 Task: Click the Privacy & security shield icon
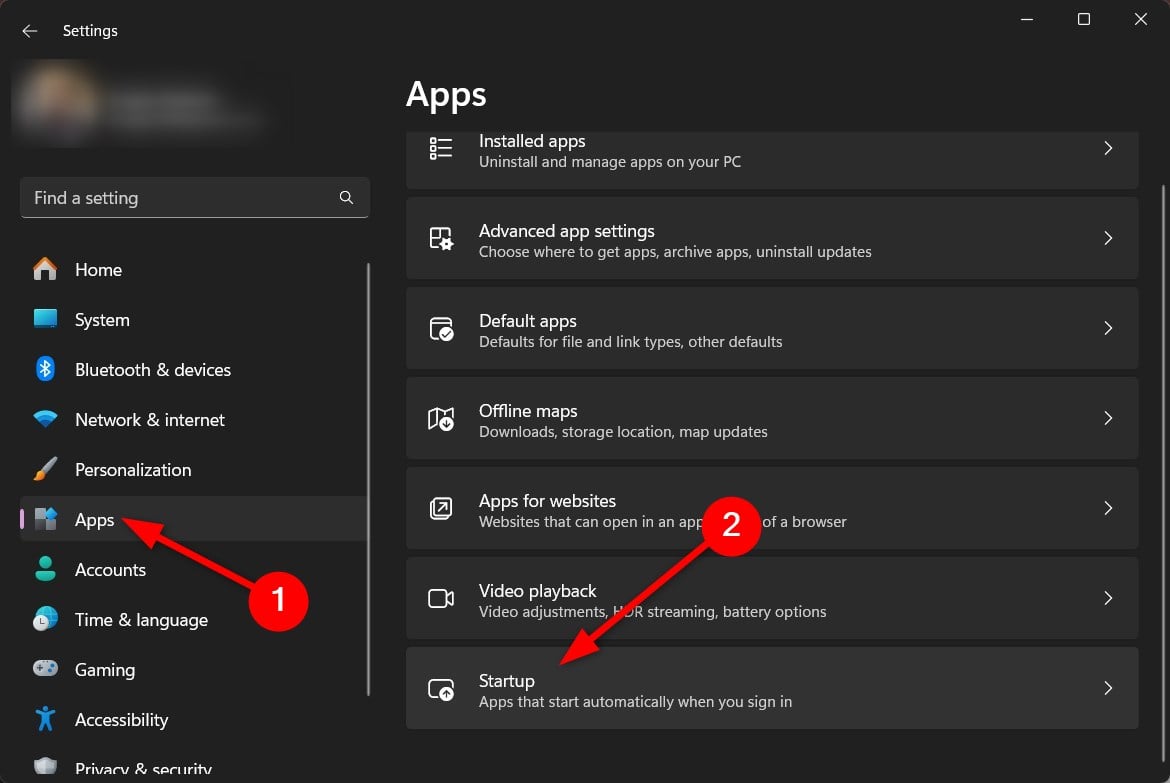pos(45,767)
